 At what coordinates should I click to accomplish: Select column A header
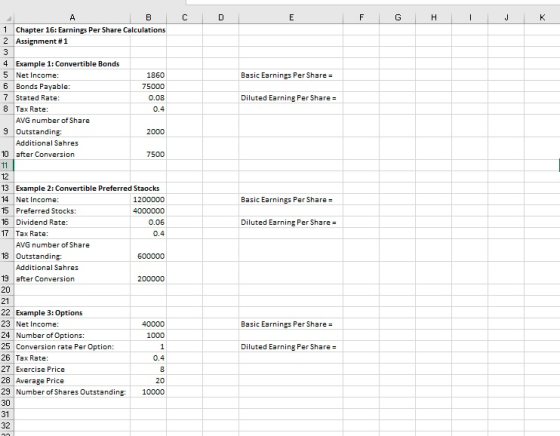[72, 17]
